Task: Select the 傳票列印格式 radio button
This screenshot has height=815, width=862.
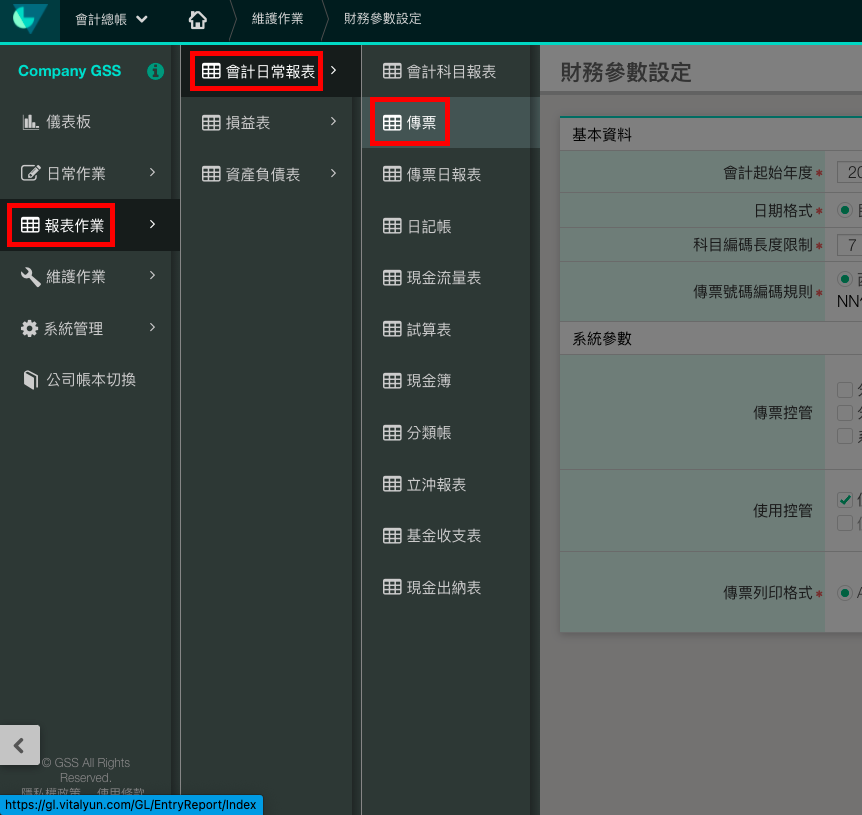Action: pyautogui.click(x=845, y=592)
